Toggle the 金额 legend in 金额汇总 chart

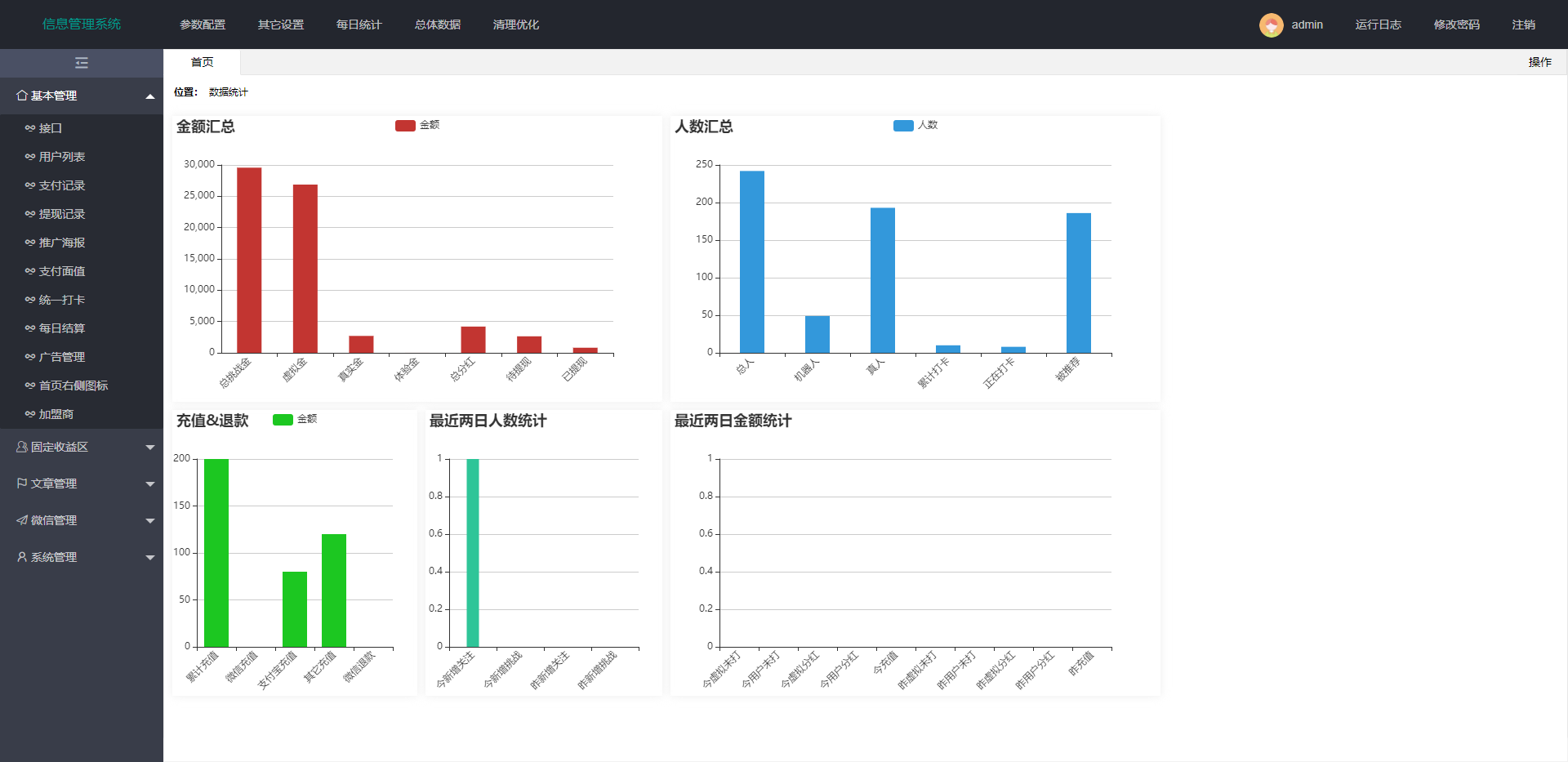(418, 126)
